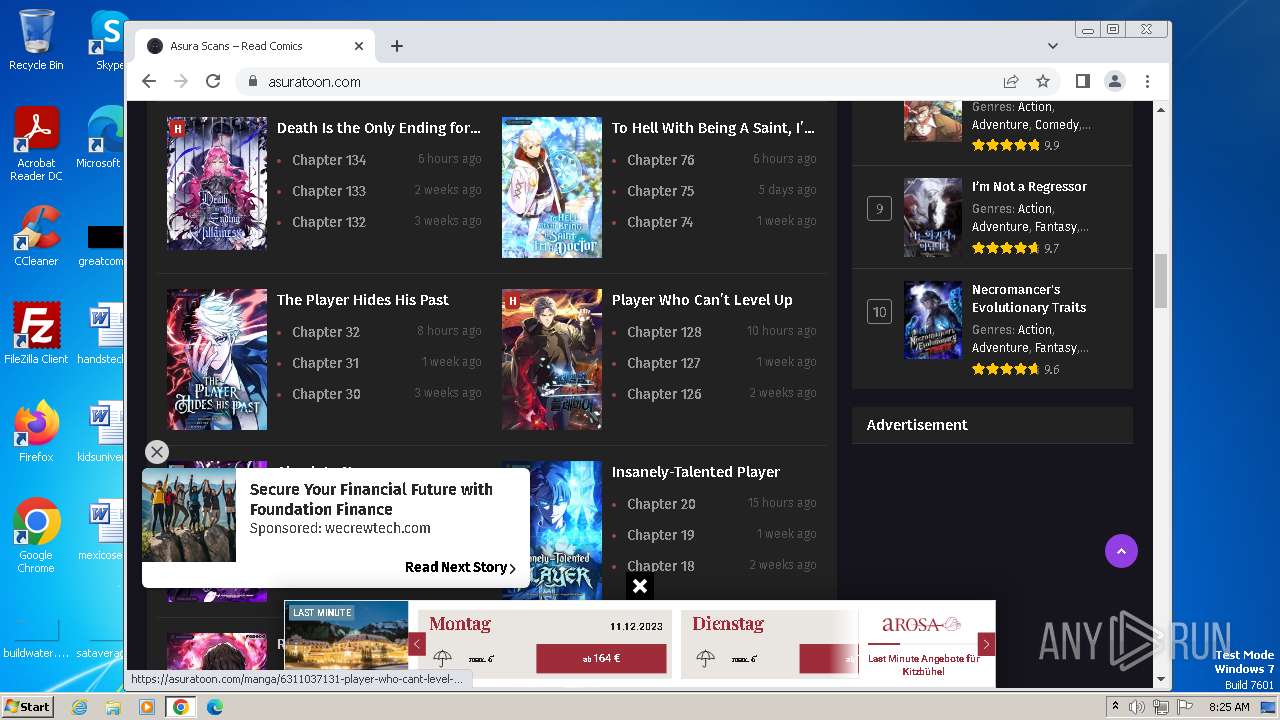Viewport: 1280px width, 720px height.
Task: Click the I'm Not a Regressor thumbnail
Action: coord(933,217)
